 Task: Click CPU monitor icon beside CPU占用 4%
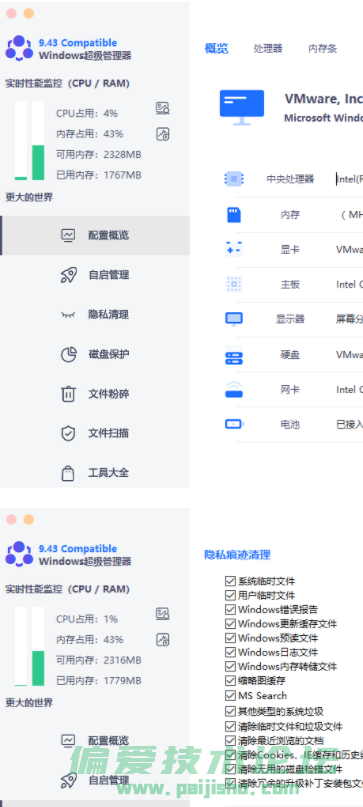[x=163, y=108]
